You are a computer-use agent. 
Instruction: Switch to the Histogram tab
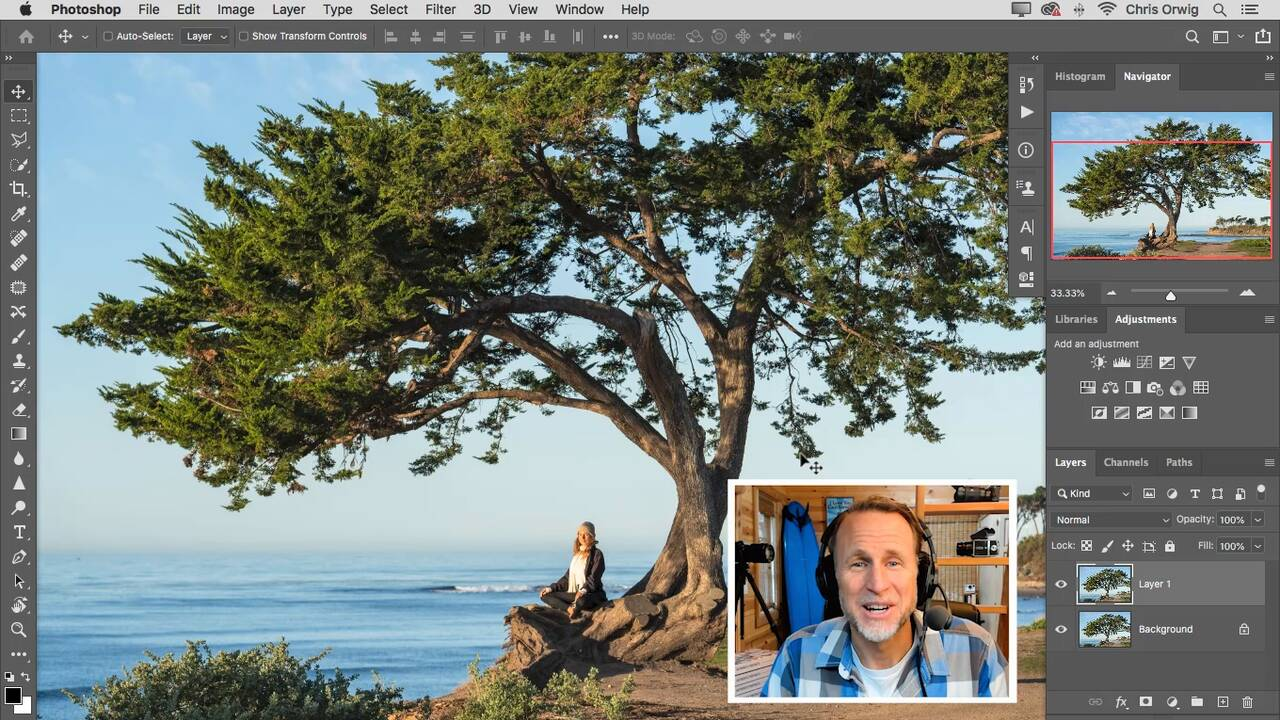[1080, 76]
